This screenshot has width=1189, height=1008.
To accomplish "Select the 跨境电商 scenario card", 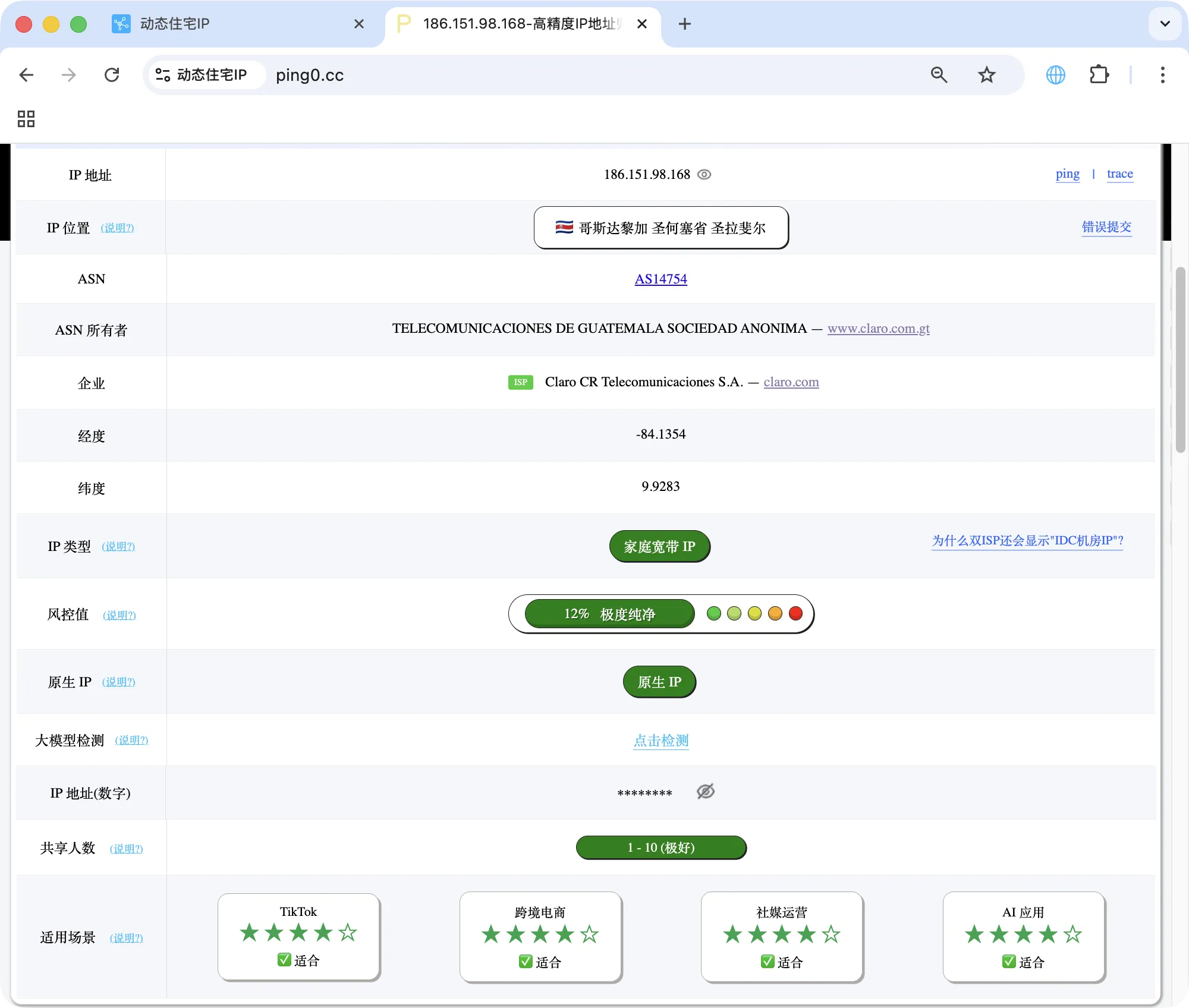I will coord(540,937).
